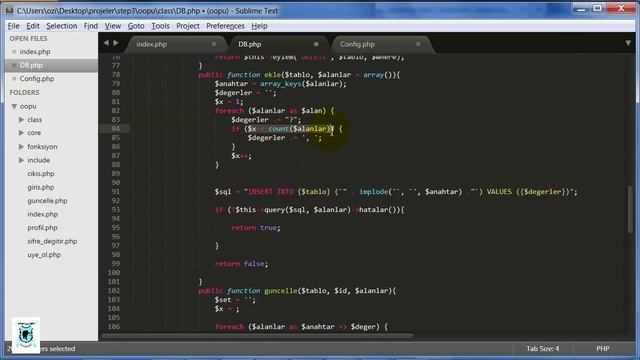Image resolution: width=640 pixels, height=360 pixels.
Task: Click the horizontal scrollbar thumb
Action: click(257, 336)
